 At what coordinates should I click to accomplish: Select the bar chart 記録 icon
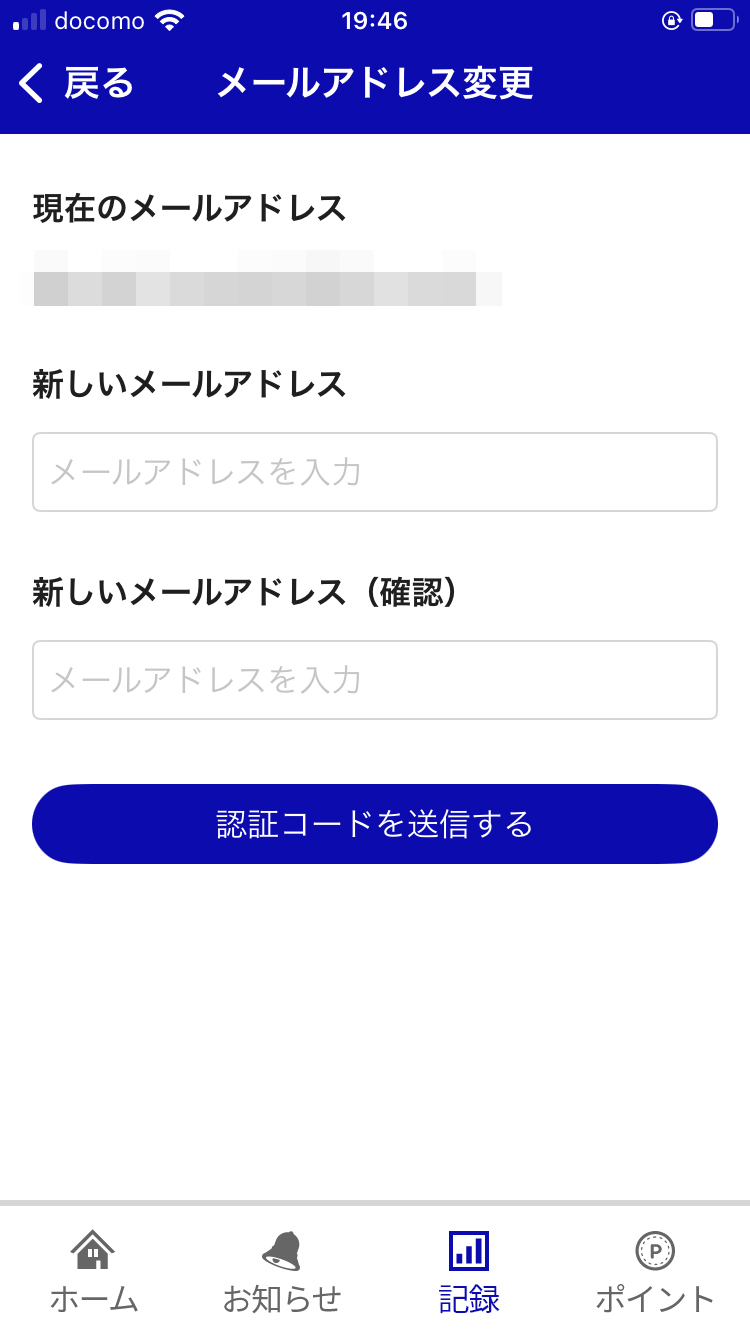click(x=469, y=1250)
